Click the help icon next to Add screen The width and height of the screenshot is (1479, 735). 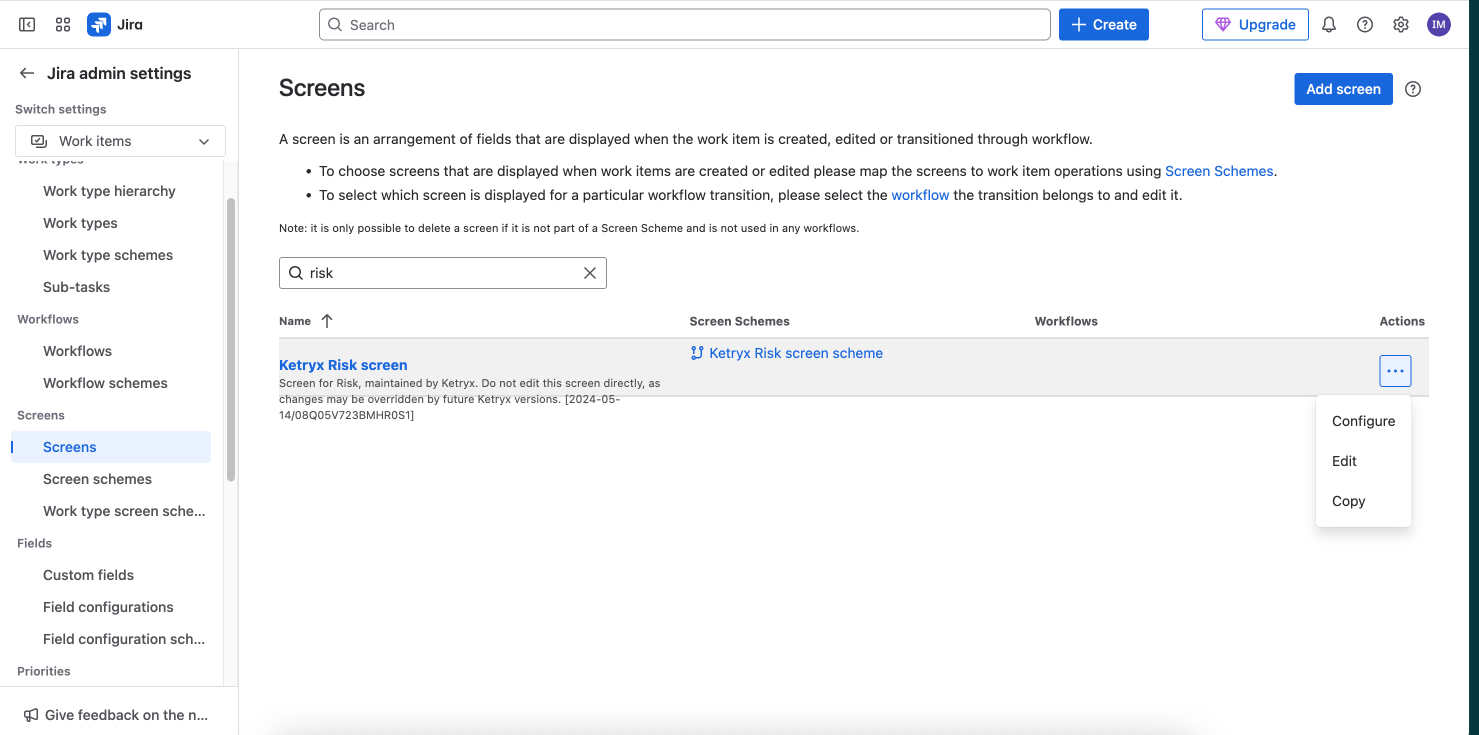(1413, 89)
